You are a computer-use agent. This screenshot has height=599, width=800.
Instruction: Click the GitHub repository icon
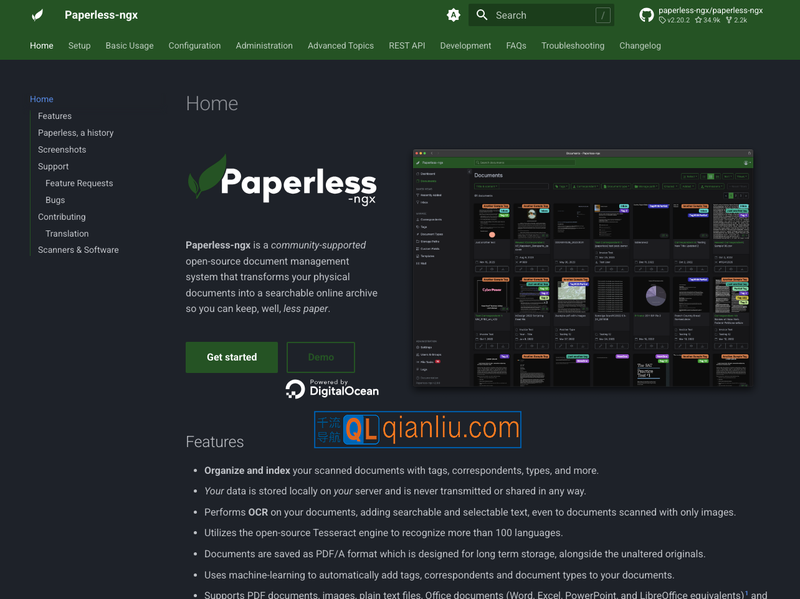pyautogui.click(x=646, y=14)
